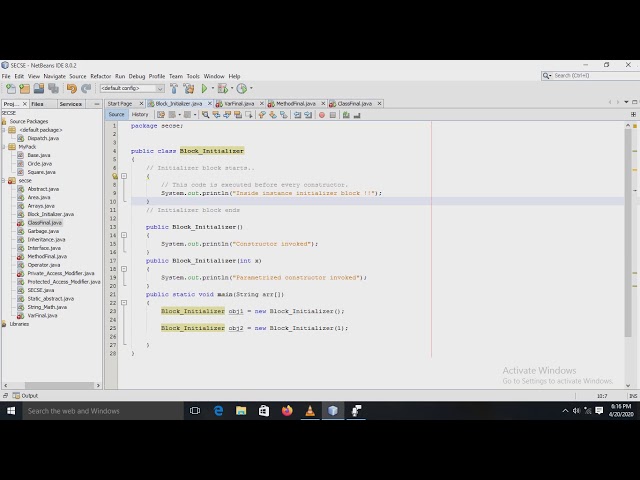Switch to the Source view button

tap(116, 115)
